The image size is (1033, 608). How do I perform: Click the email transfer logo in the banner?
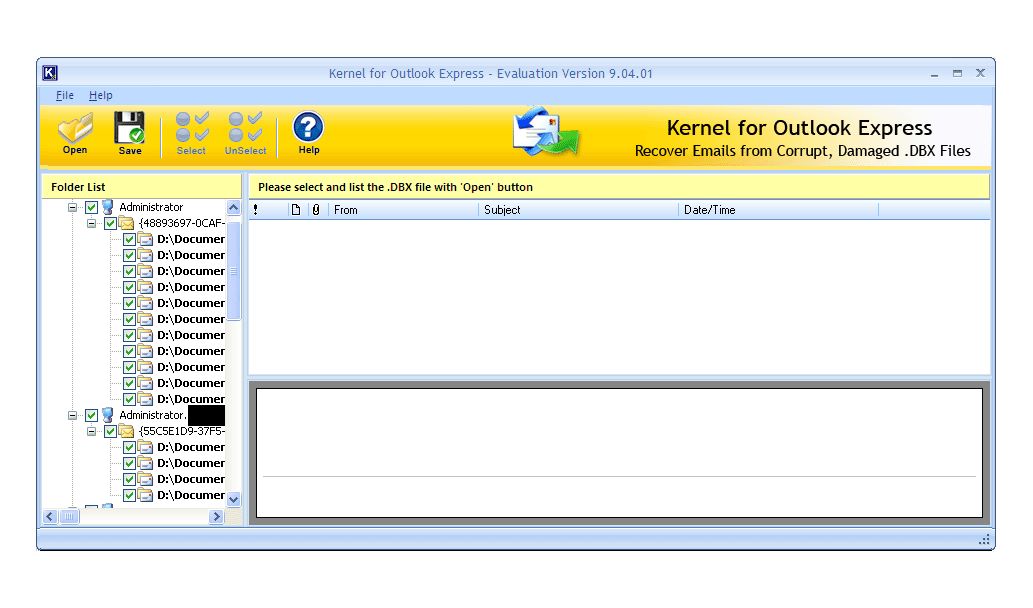tap(546, 132)
